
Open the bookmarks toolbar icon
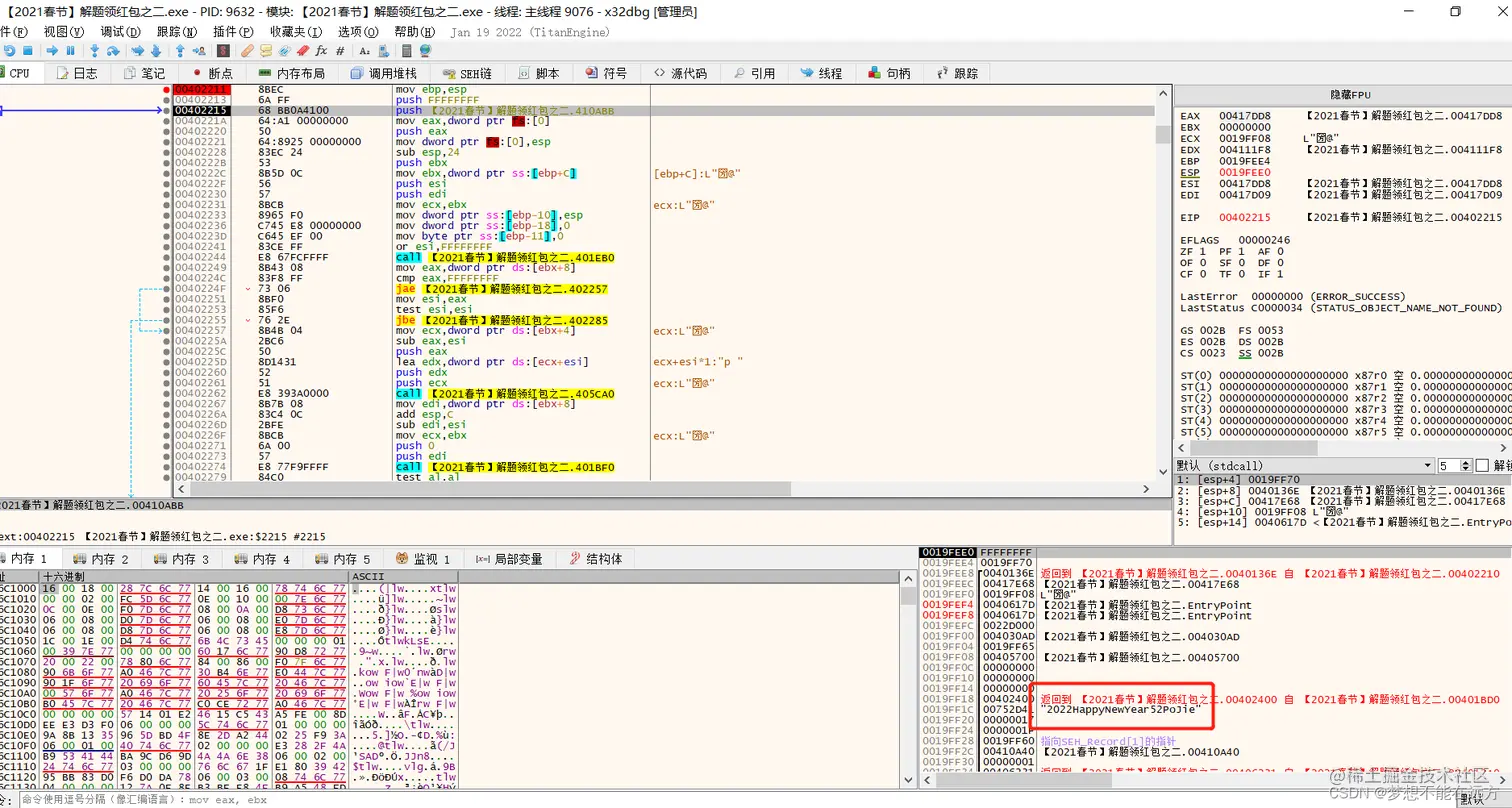[303, 50]
